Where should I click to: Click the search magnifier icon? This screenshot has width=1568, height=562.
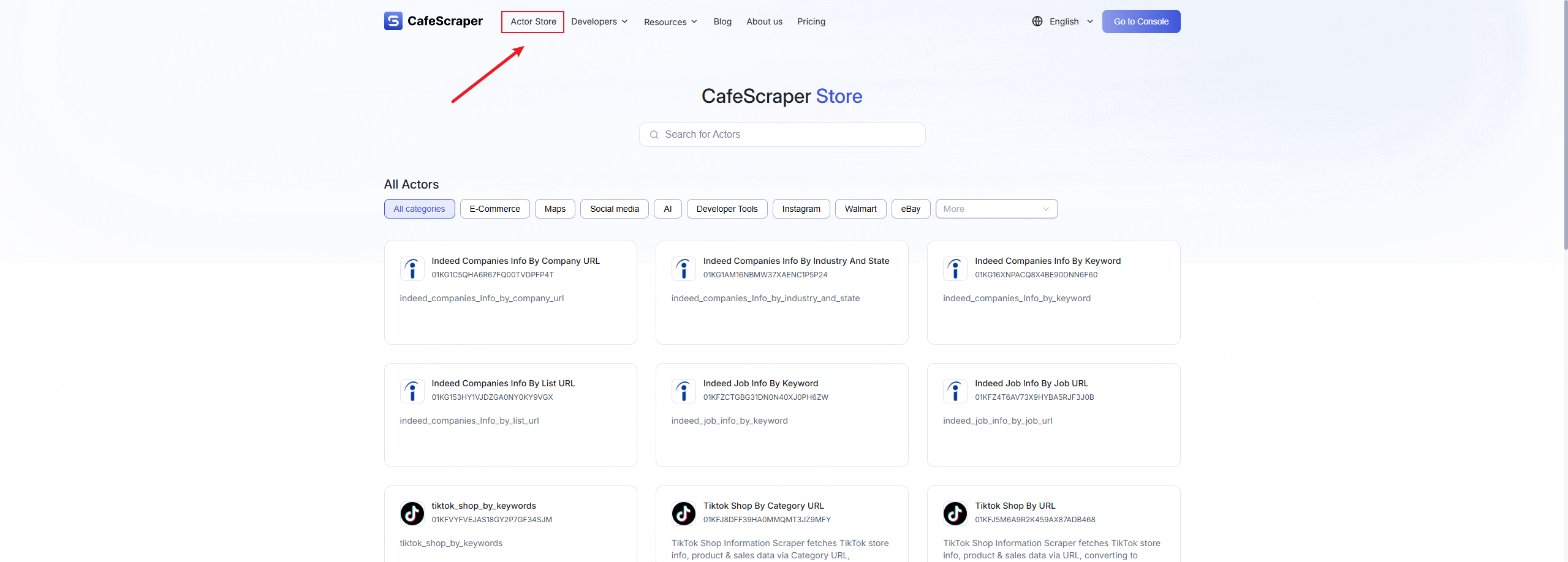tap(654, 135)
